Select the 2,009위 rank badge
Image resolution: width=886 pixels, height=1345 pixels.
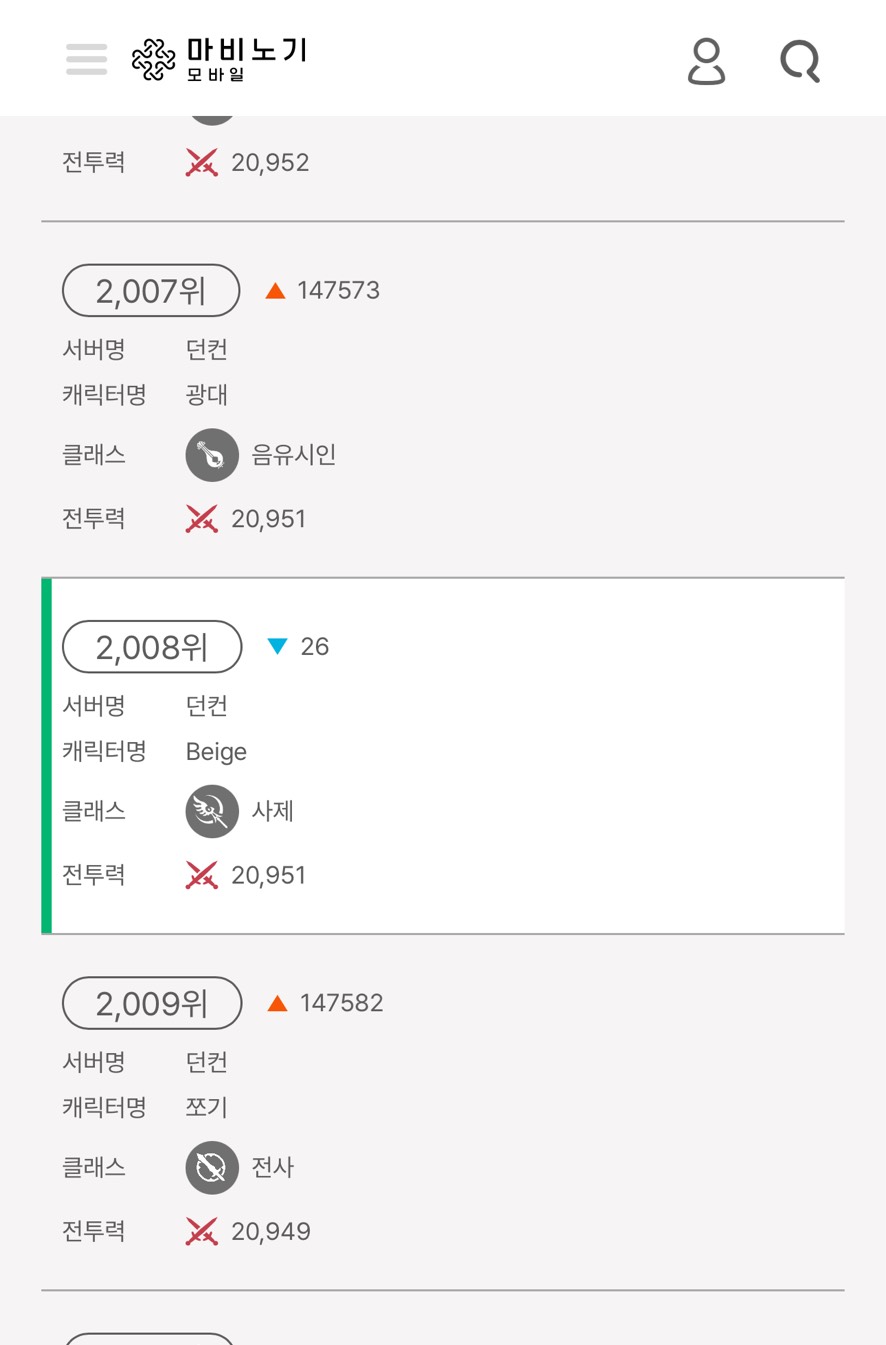[x=152, y=1003]
